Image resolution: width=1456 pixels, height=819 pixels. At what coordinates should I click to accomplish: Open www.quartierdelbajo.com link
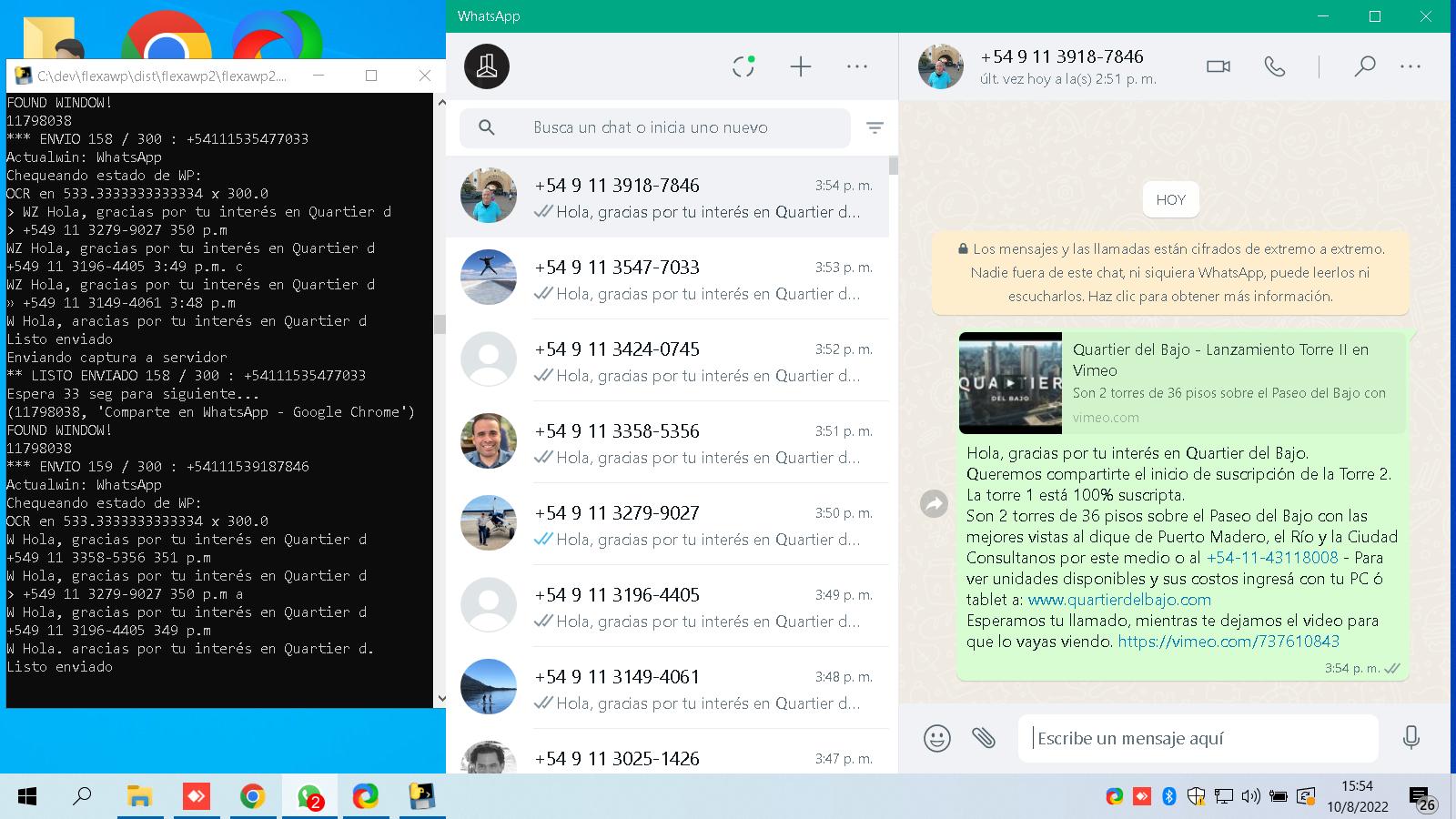(x=1119, y=600)
